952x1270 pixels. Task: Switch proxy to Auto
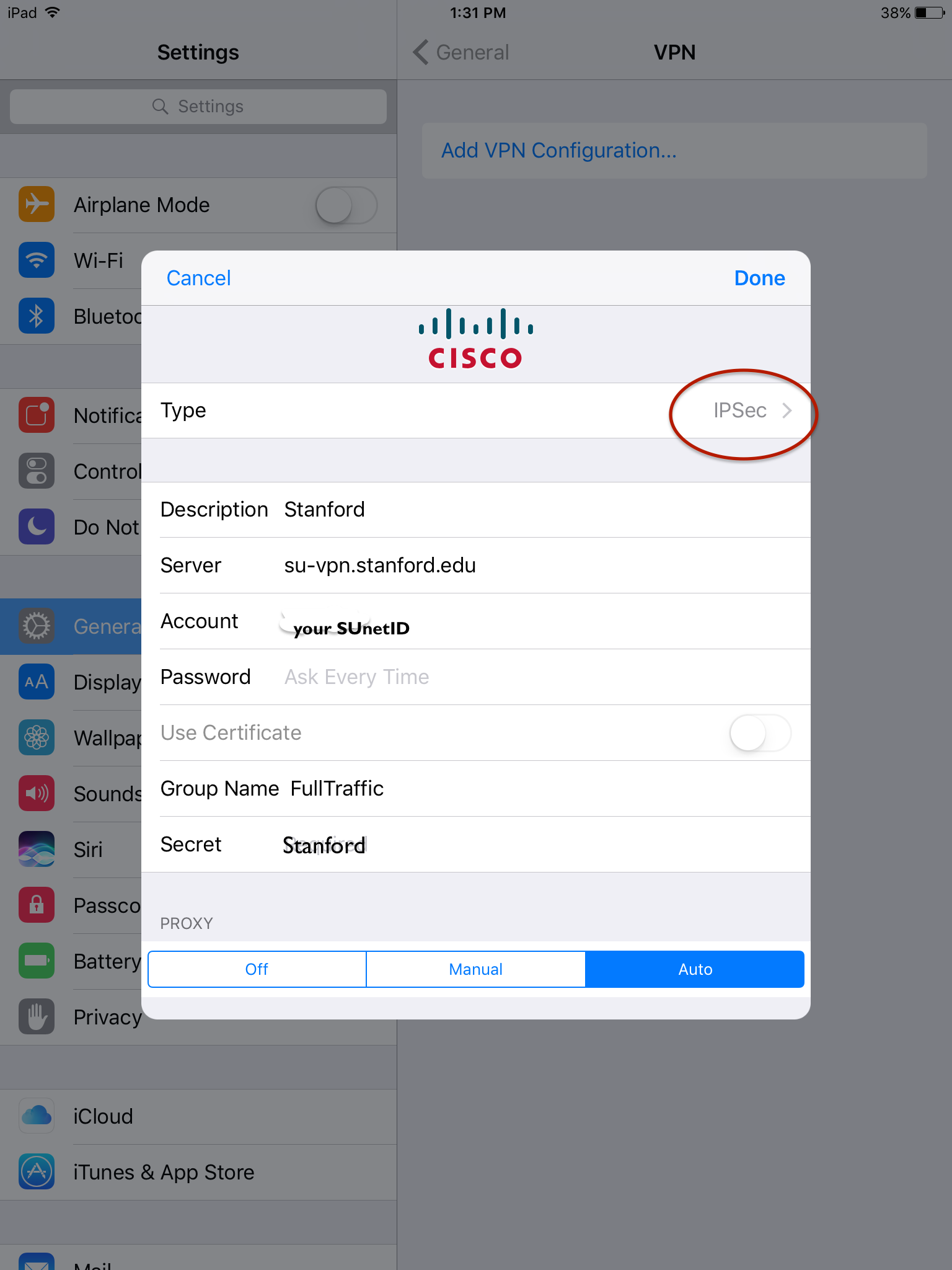coord(695,969)
